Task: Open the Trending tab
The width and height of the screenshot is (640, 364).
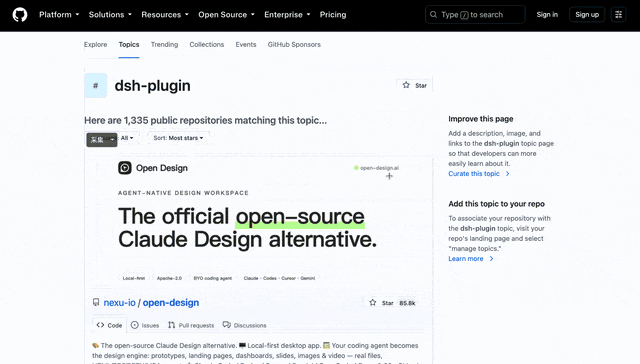Action: [164, 44]
